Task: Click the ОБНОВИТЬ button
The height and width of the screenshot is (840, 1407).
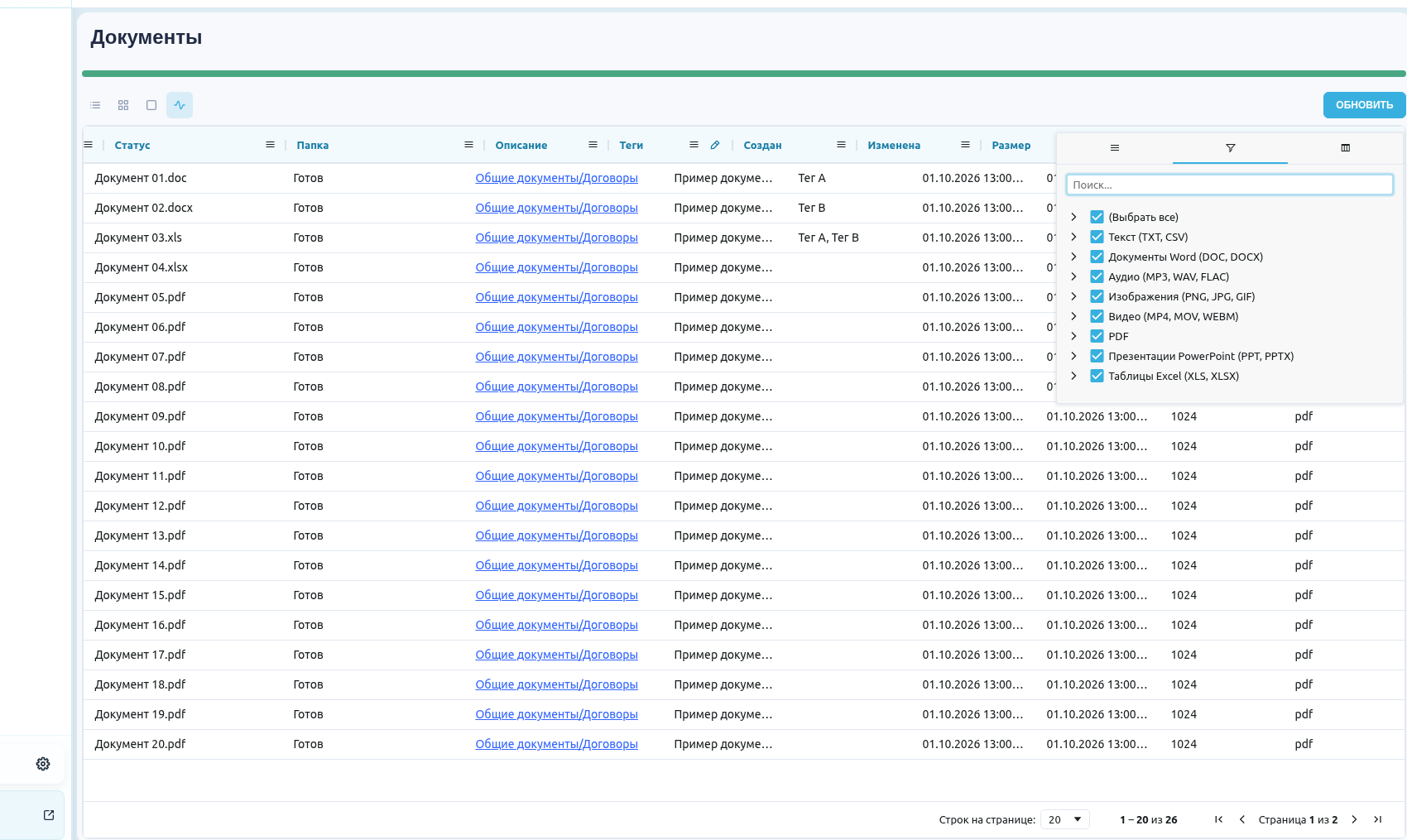Action: point(1364,105)
